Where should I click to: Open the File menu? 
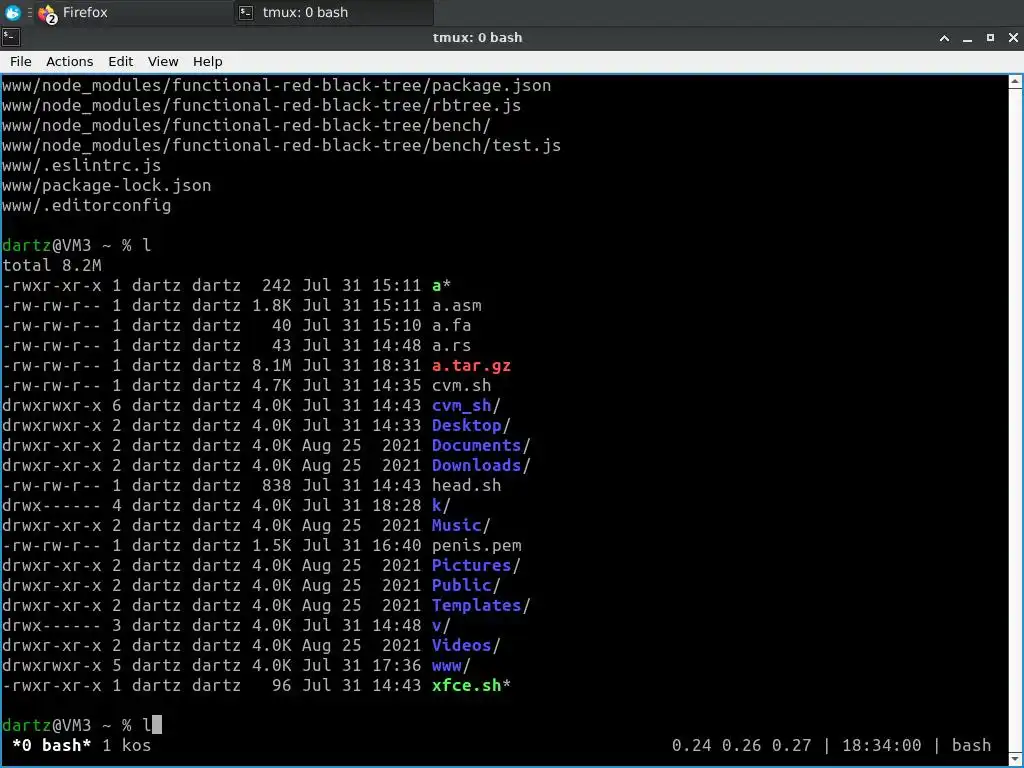(20, 61)
